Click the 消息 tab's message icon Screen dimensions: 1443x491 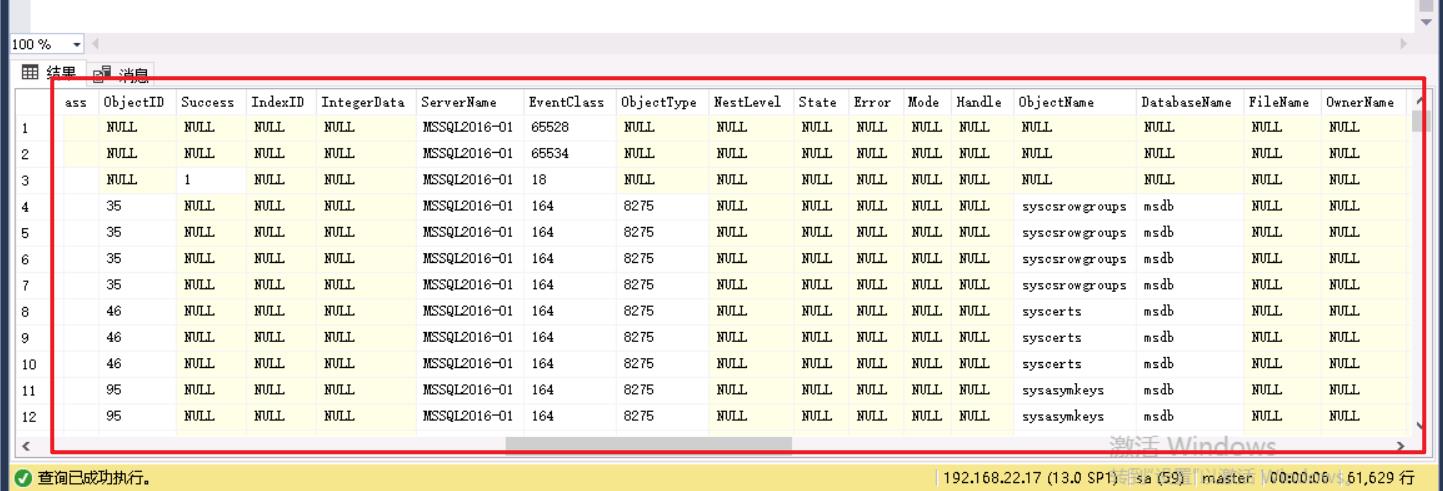tap(101, 74)
